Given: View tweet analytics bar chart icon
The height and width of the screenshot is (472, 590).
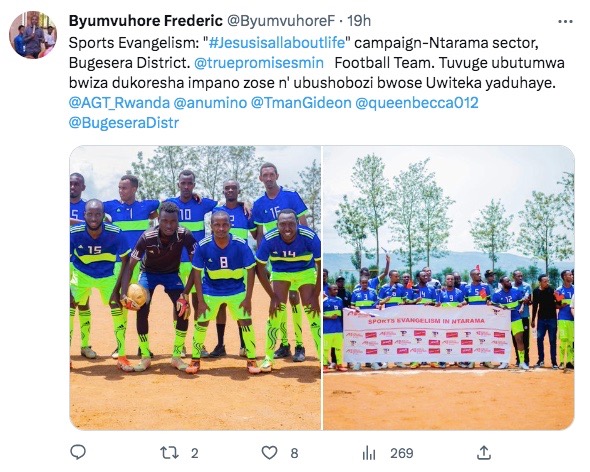Looking at the screenshot, I should [369, 453].
